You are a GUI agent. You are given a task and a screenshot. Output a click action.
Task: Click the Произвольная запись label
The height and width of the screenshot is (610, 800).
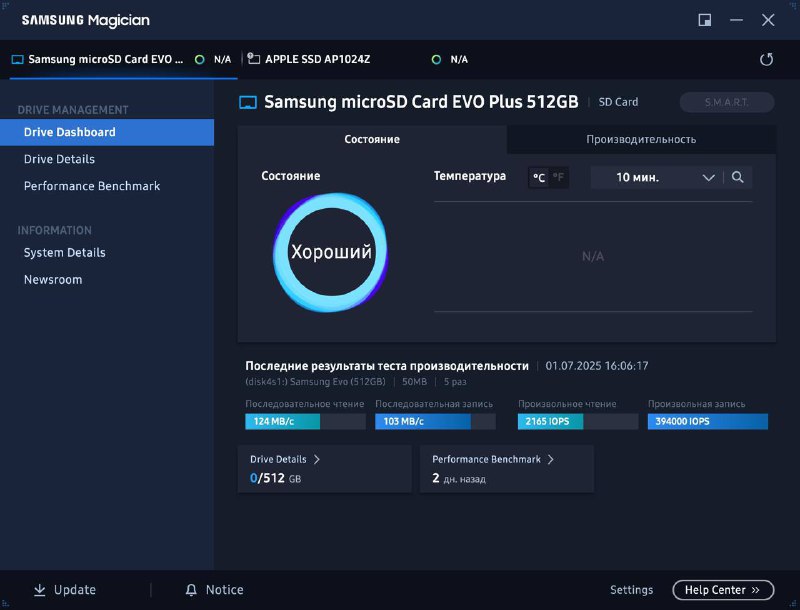[x=696, y=404]
